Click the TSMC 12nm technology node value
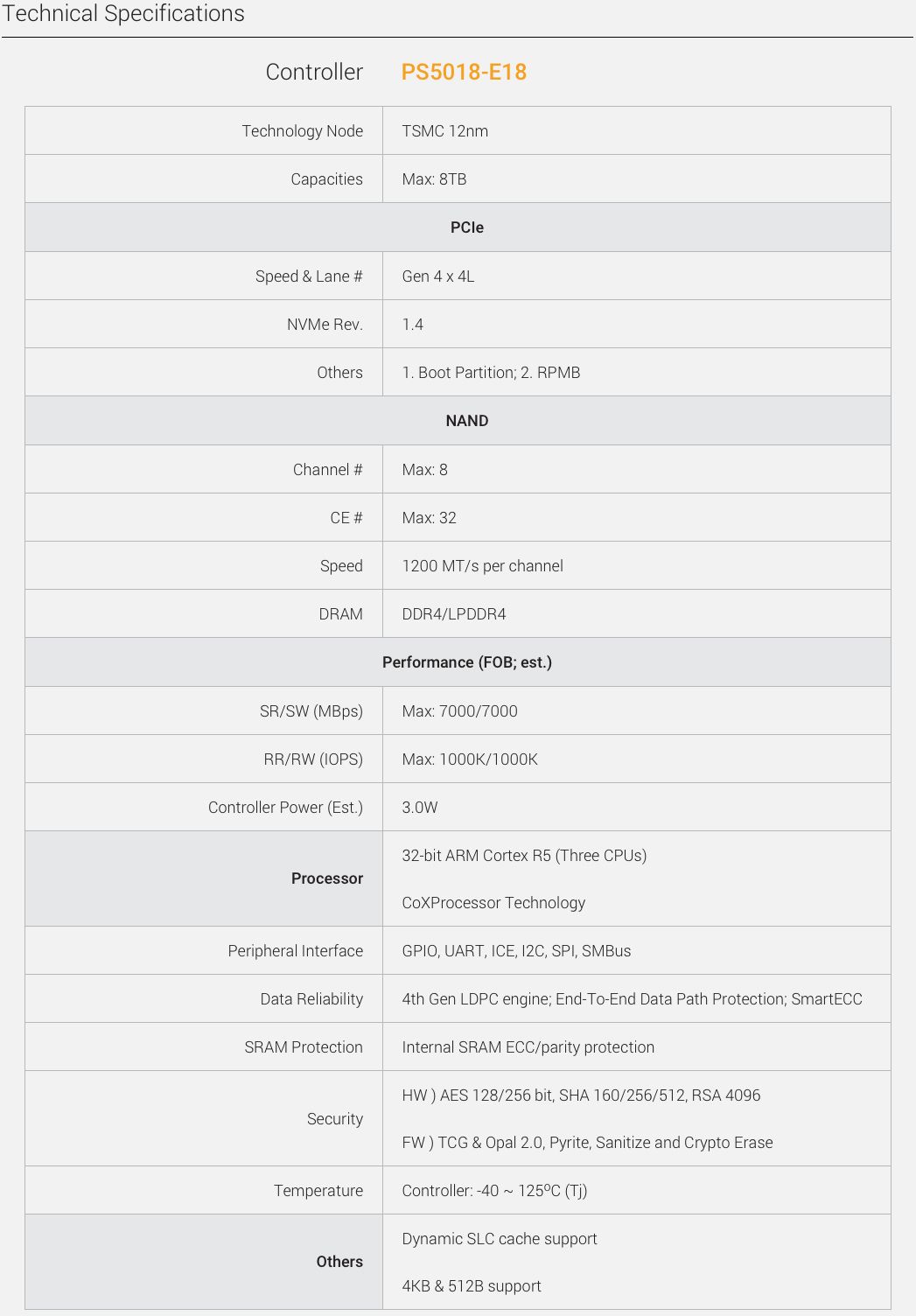The height and width of the screenshot is (1316, 916). click(x=444, y=131)
